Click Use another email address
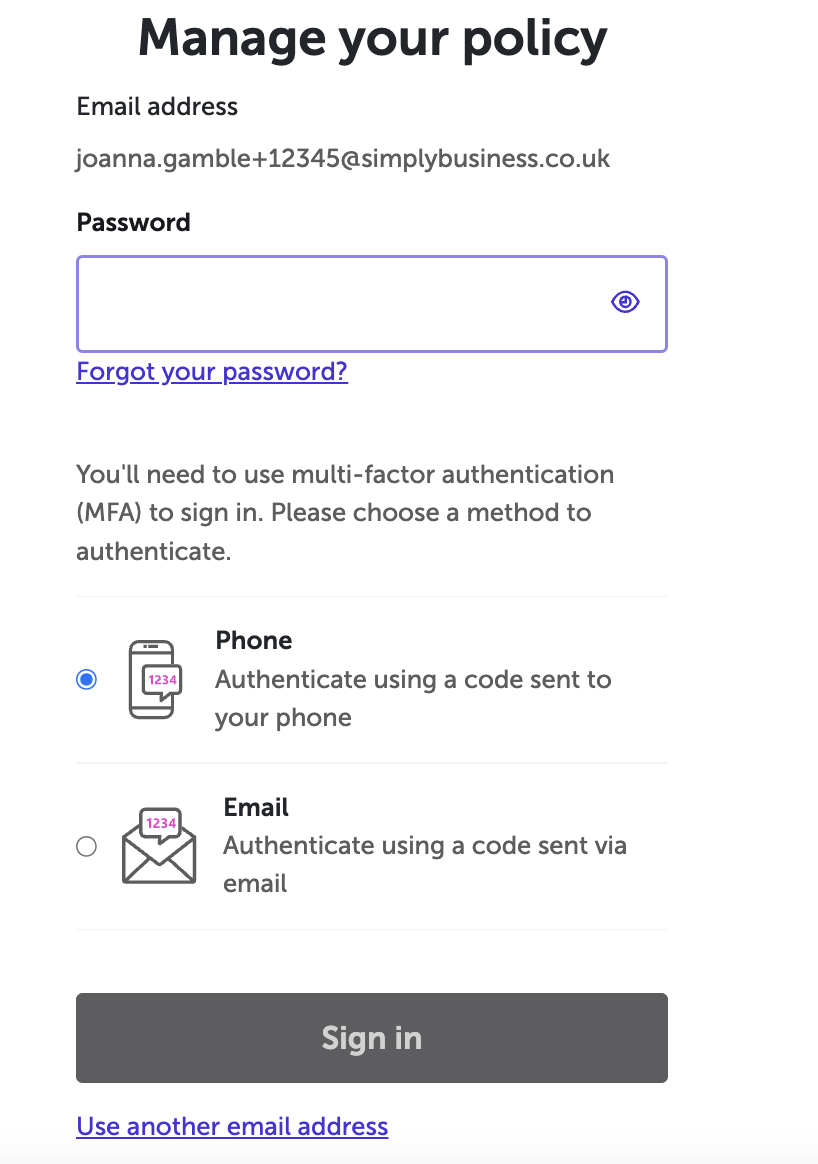Image resolution: width=818 pixels, height=1164 pixels. 232,1126
